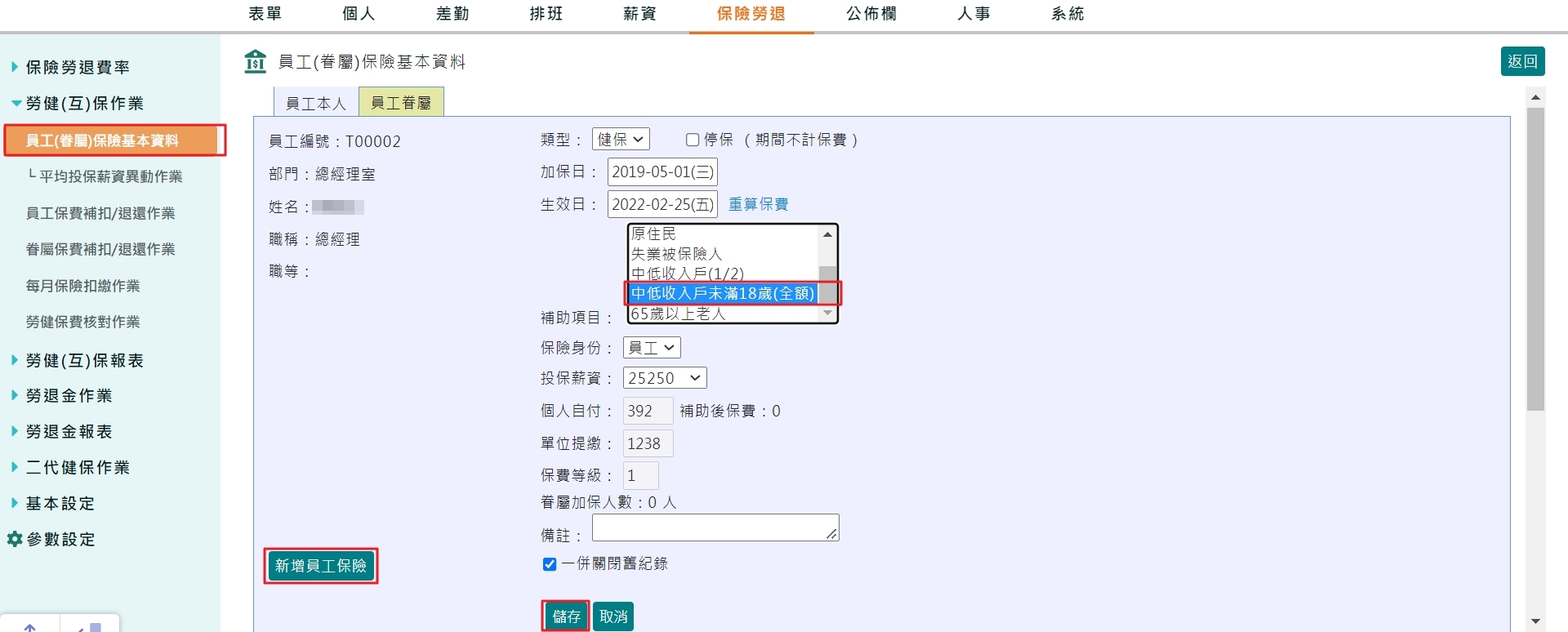Toggle the 停保 checkbox
Viewport: 1568px width, 632px height.
pos(693,140)
